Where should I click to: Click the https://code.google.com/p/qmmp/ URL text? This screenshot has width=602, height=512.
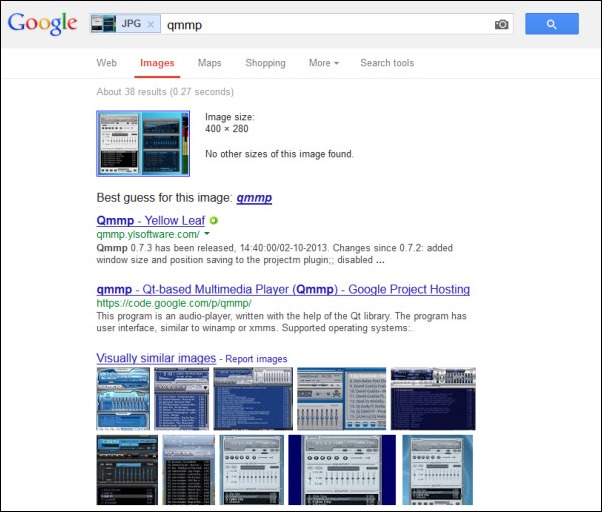click(x=174, y=303)
